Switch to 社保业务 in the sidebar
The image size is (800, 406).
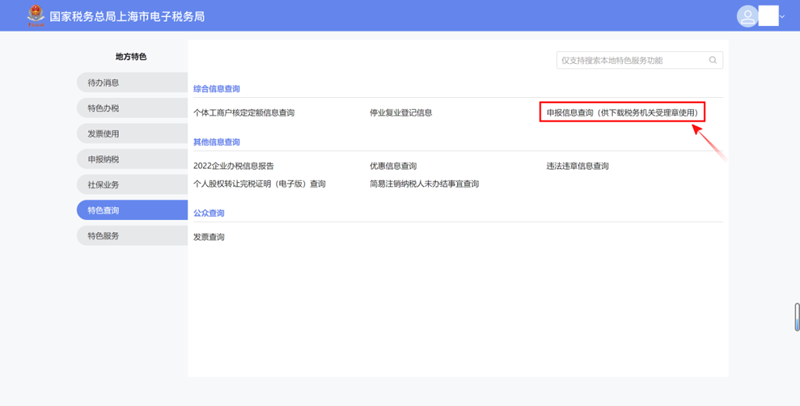pos(132,185)
